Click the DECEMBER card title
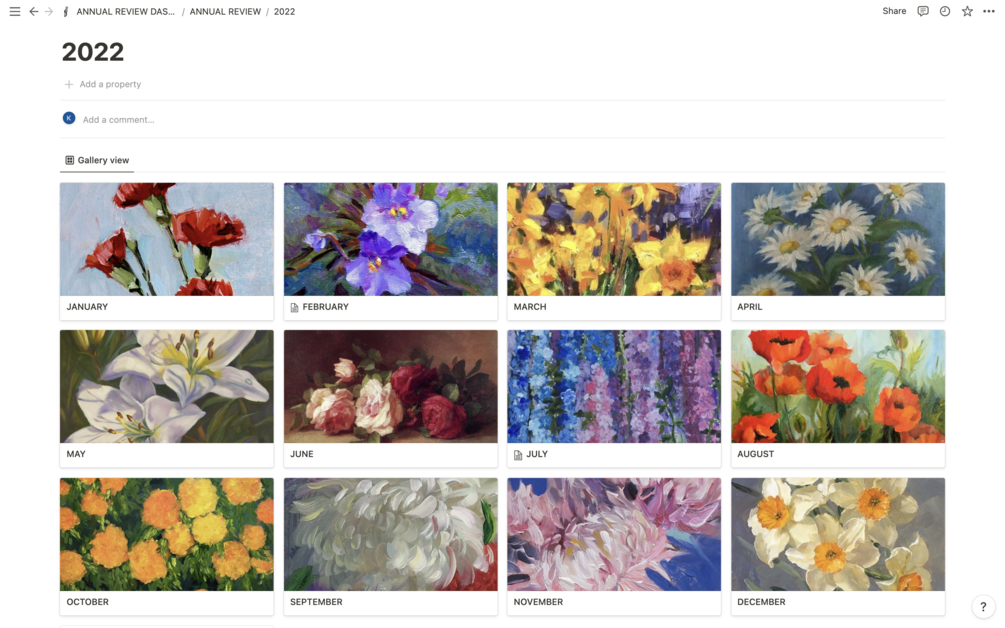 pos(761,602)
